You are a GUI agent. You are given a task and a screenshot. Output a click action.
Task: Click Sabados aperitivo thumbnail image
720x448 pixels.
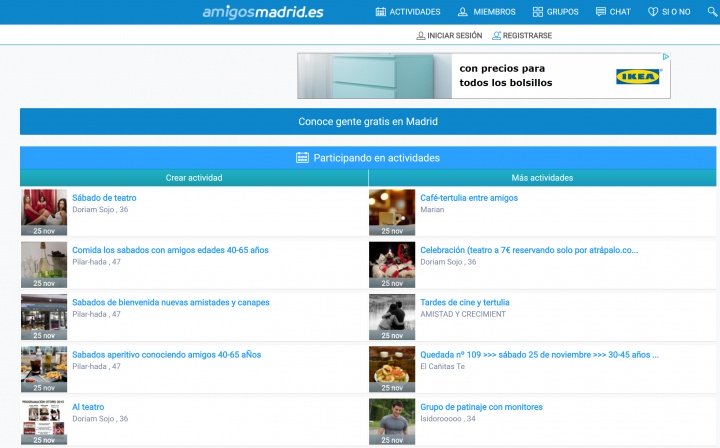pyautogui.click(x=44, y=369)
